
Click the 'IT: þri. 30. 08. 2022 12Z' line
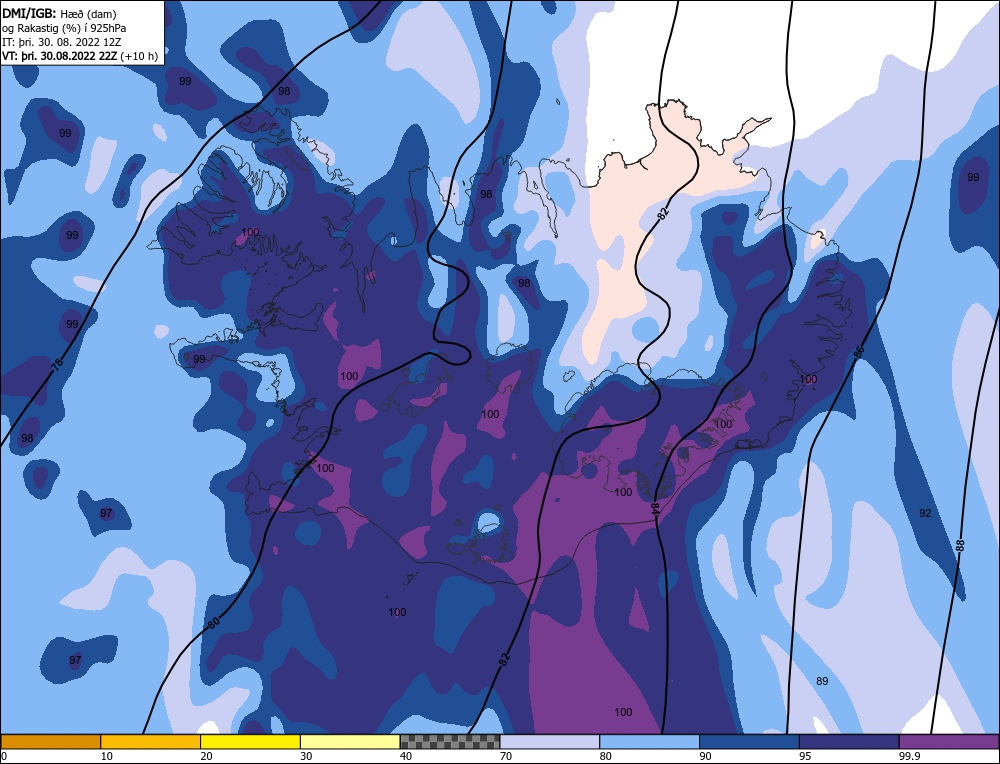click(61, 42)
